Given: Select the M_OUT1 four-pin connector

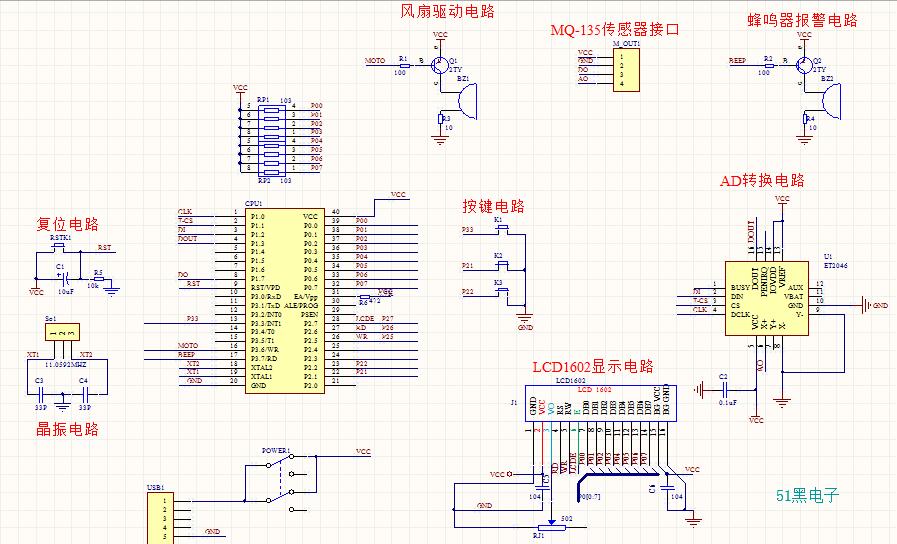Looking at the screenshot, I should tap(626, 70).
